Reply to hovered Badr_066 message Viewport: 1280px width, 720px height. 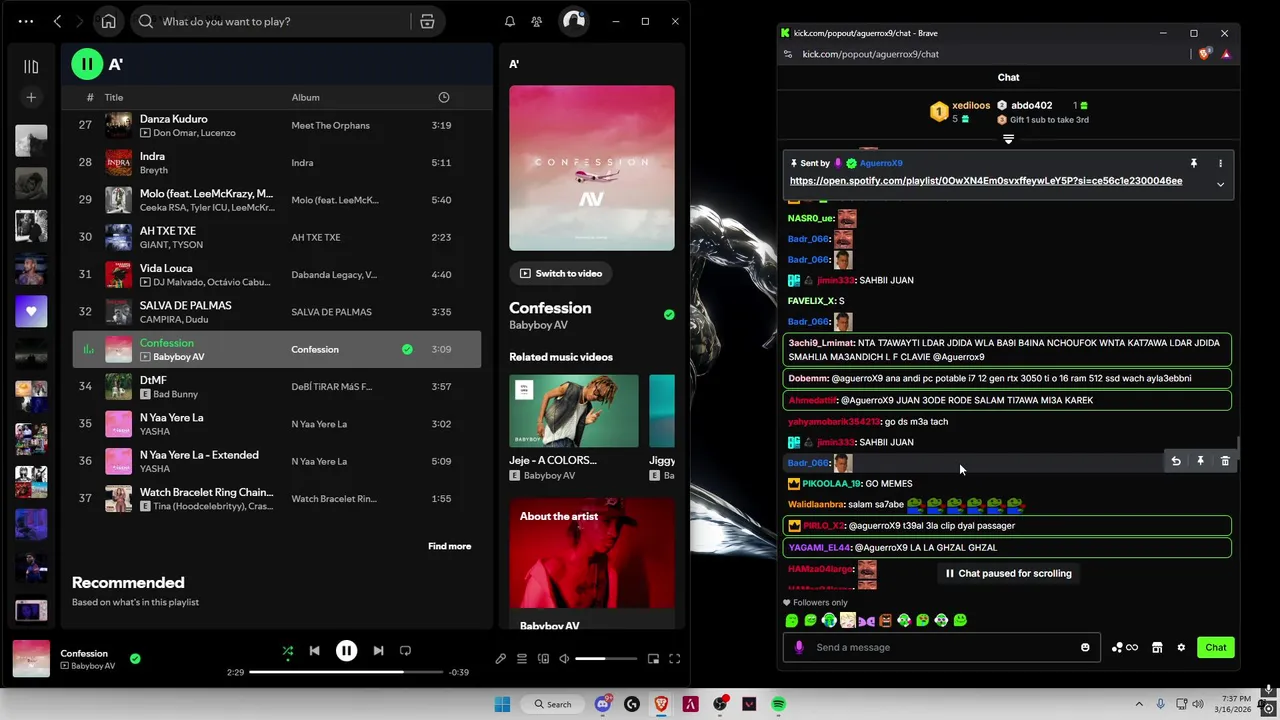pyautogui.click(x=1176, y=461)
